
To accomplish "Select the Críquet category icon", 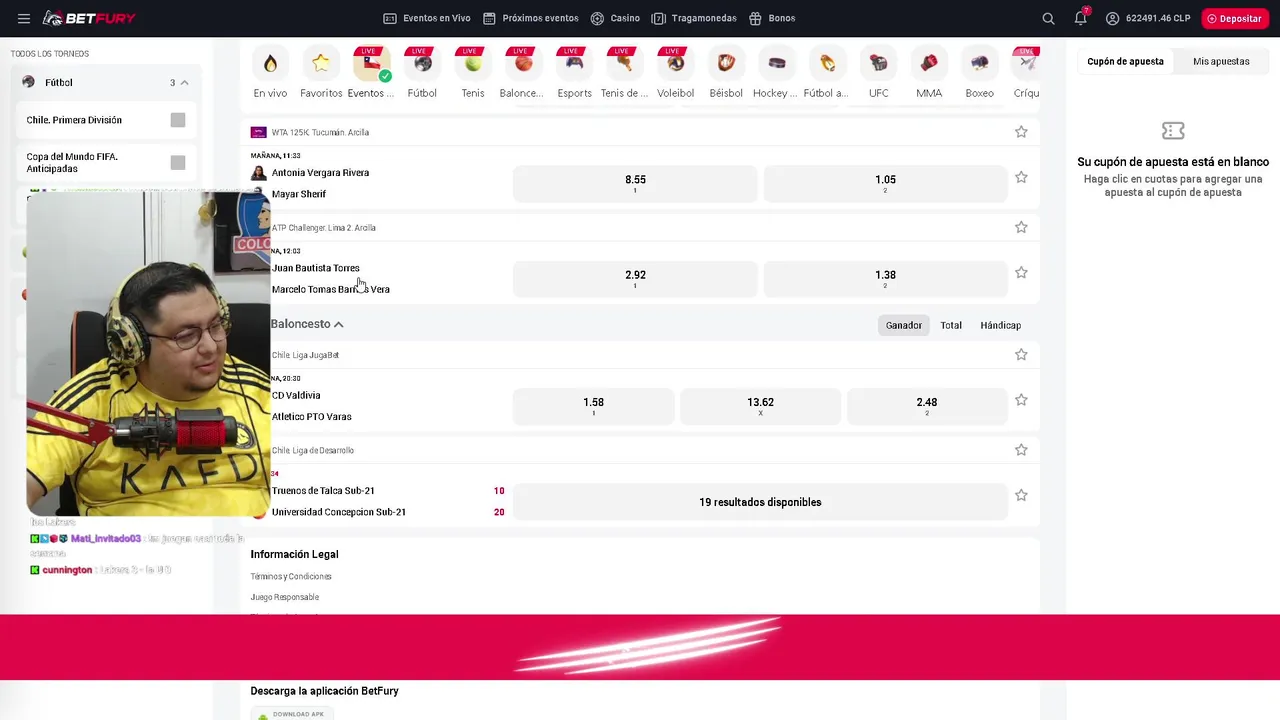I will coord(1026,63).
